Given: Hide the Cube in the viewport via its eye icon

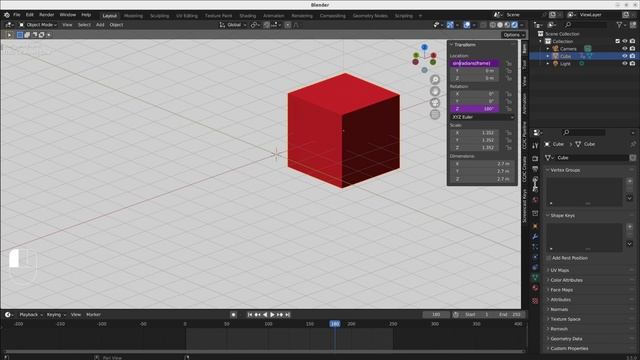Looking at the screenshot, I should [x=624, y=56].
